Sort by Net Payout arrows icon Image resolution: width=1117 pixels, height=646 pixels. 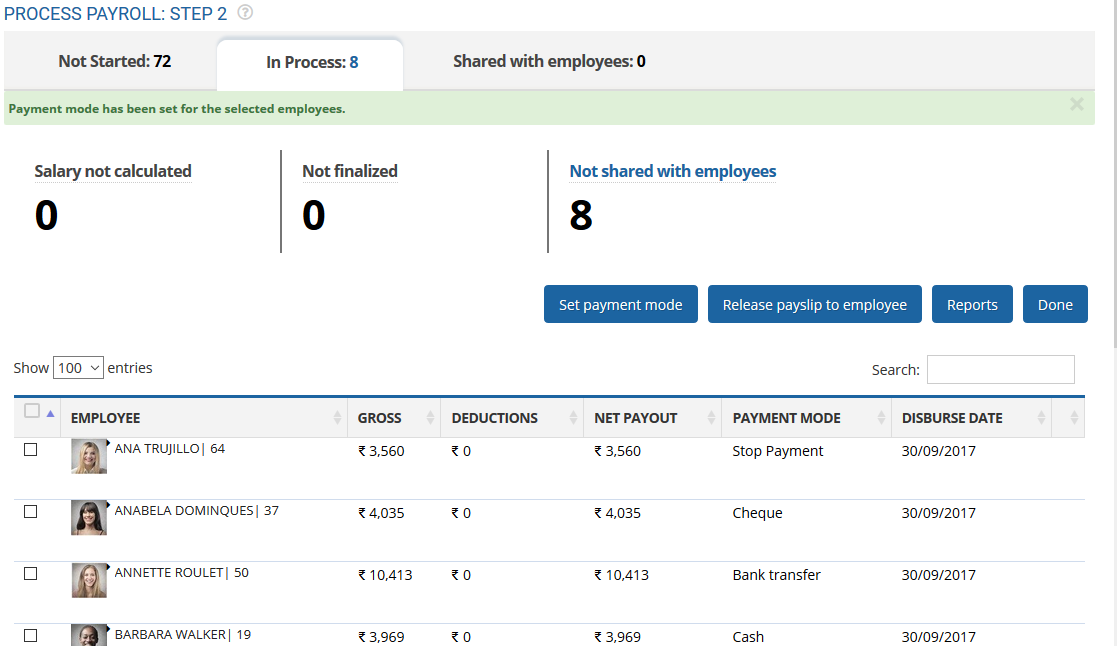(711, 418)
